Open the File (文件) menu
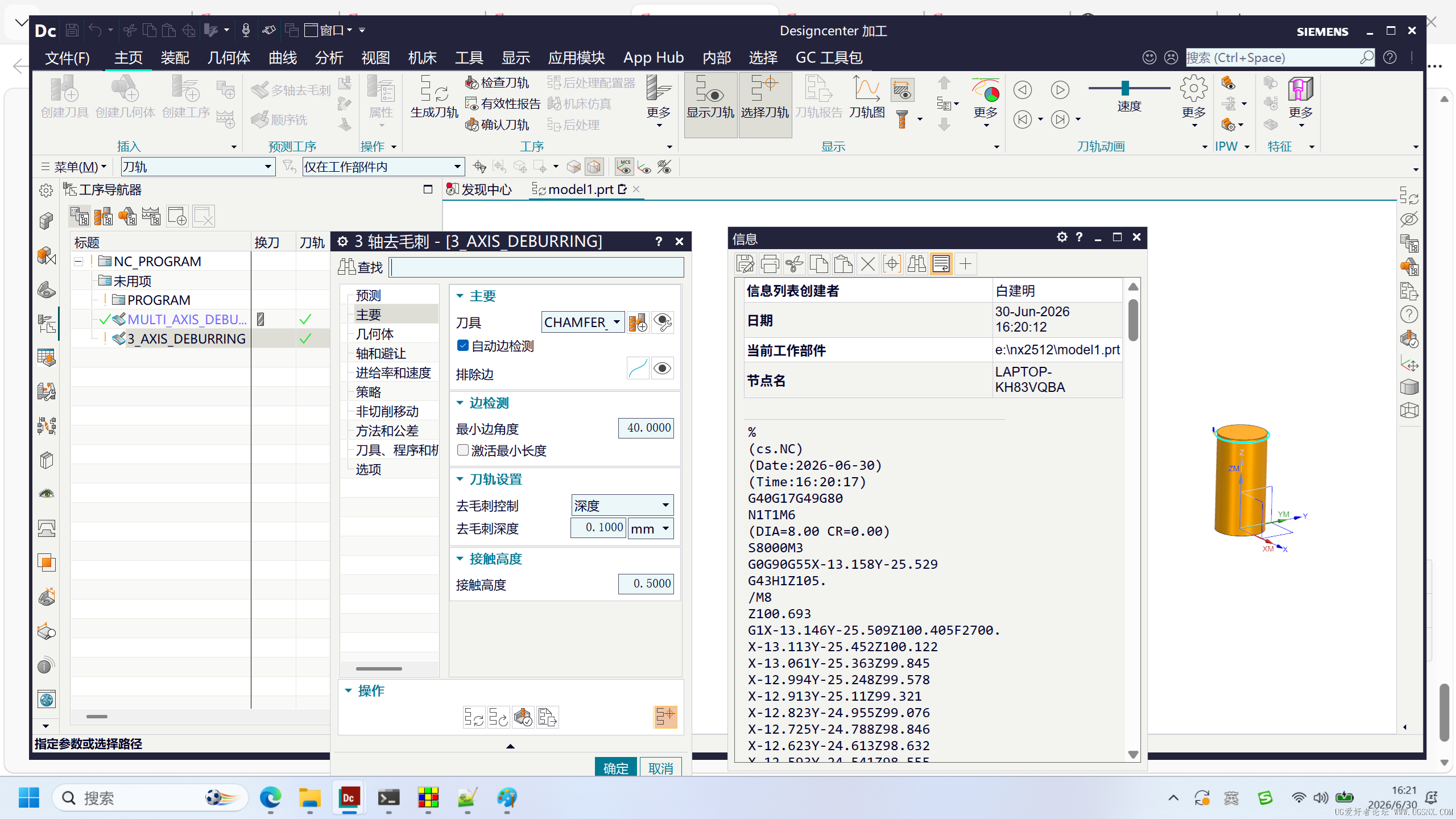Screen dimensions: 1456x819 click(x=67, y=57)
